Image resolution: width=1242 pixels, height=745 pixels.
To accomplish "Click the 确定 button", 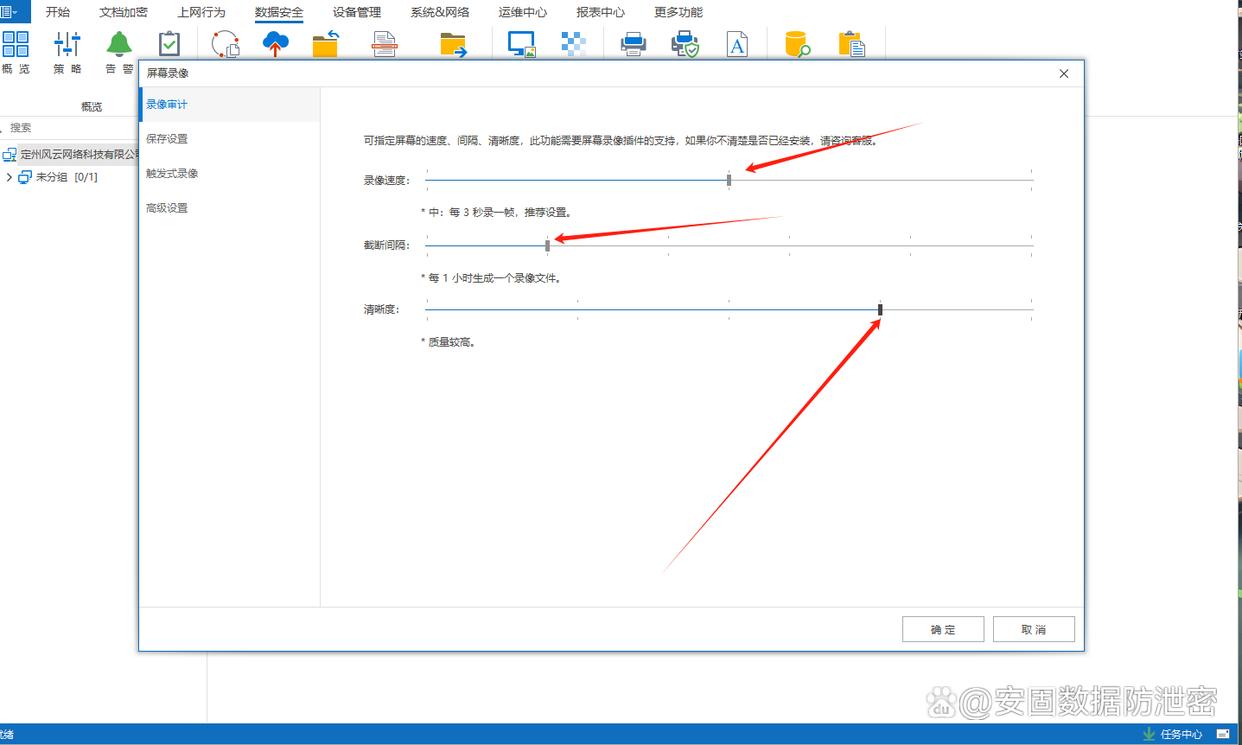I will tap(943, 629).
